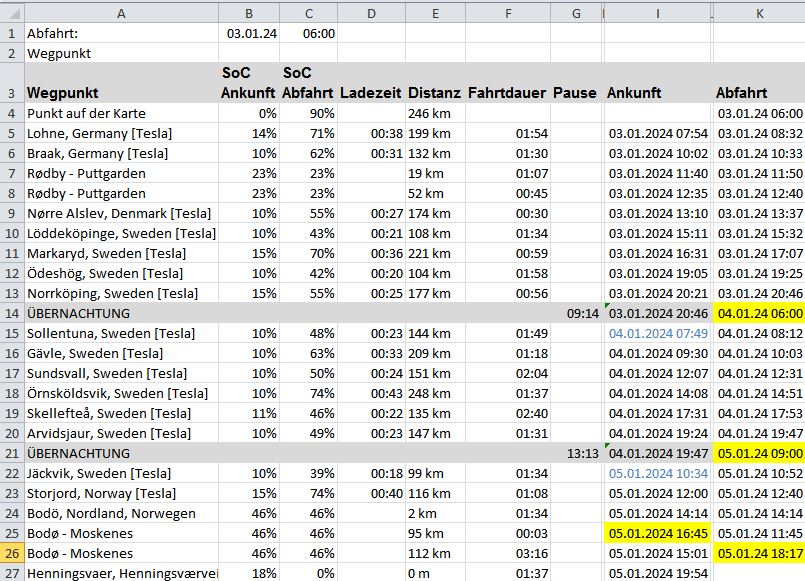Viewport: 805px width, 581px height.
Task: Select column G header
Action: tap(576, 13)
